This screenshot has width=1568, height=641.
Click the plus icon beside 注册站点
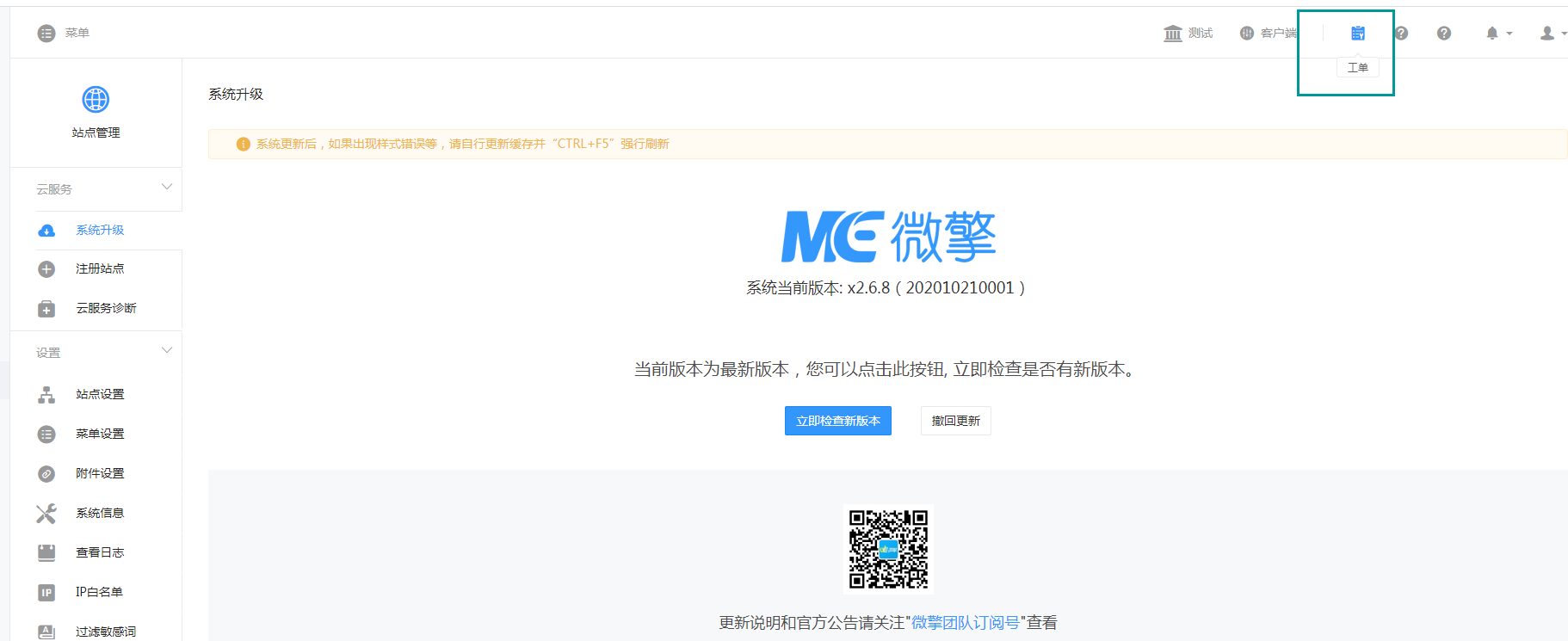pyautogui.click(x=46, y=269)
